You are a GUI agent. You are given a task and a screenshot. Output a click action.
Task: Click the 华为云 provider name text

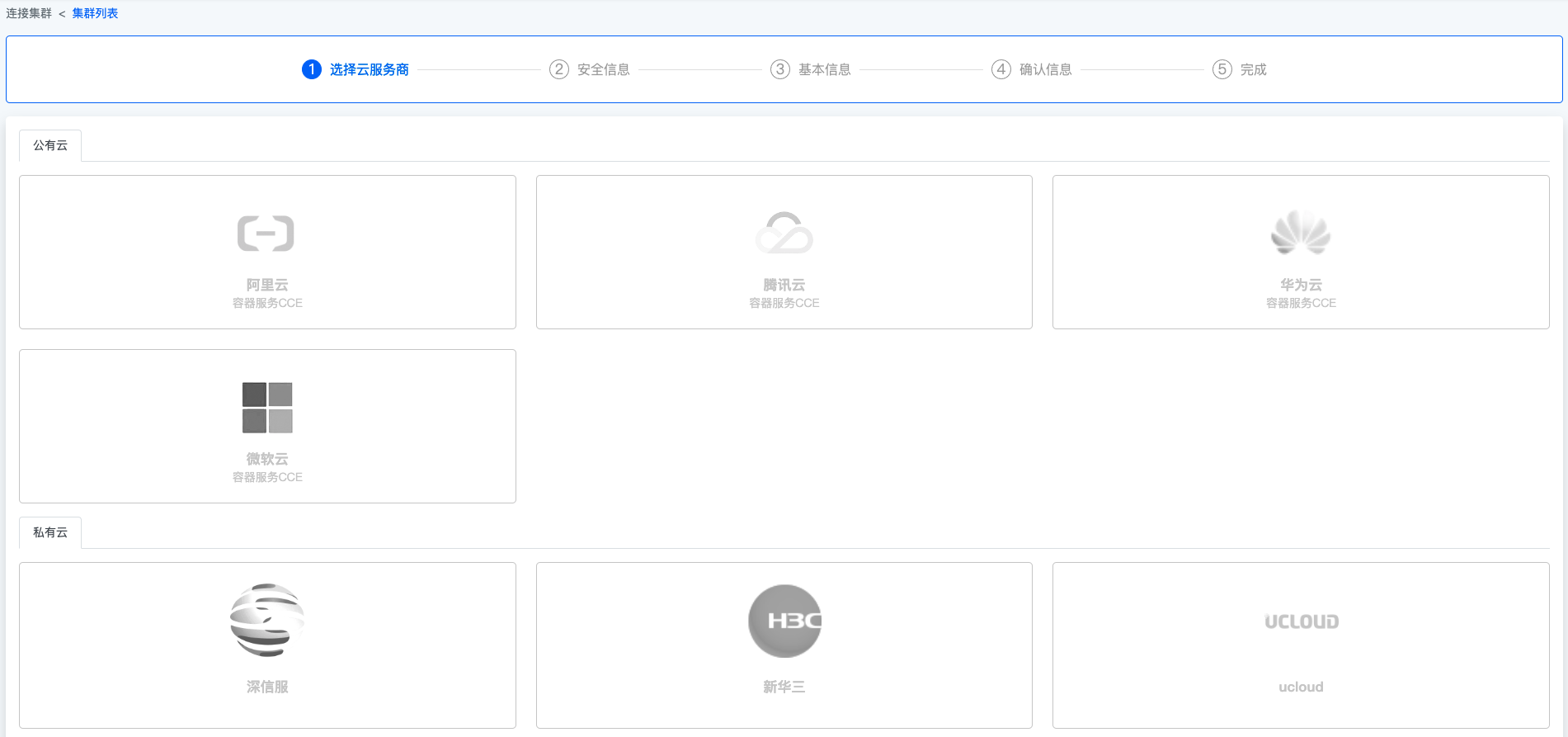tap(1302, 285)
